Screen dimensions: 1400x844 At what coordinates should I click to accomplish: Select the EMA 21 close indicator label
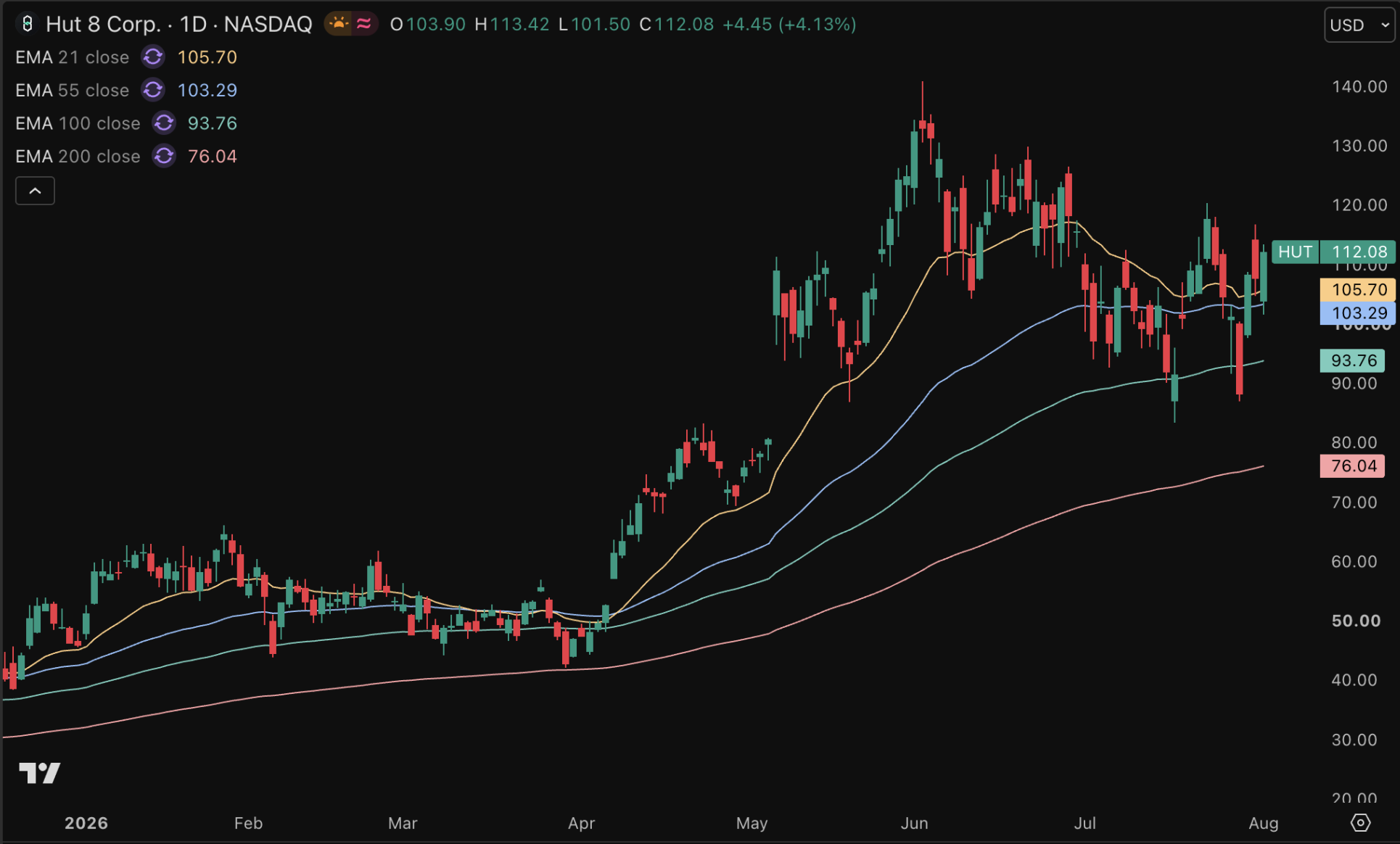(x=73, y=57)
